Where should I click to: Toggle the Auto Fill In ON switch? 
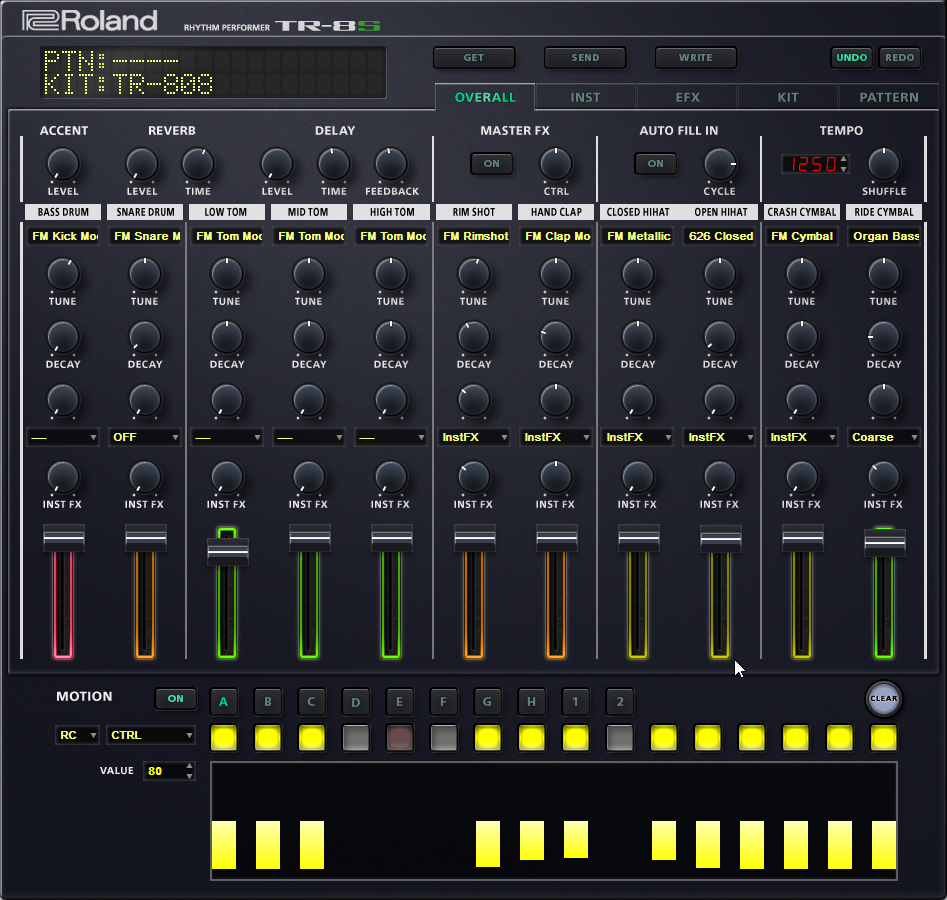[x=655, y=164]
